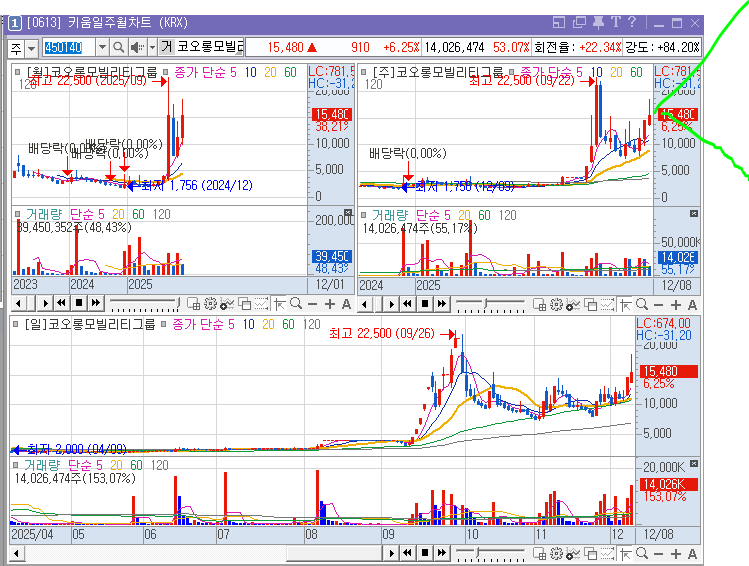749x566 pixels.
Task: Click left scroll arrow under monthly chart
Action: click(18, 303)
